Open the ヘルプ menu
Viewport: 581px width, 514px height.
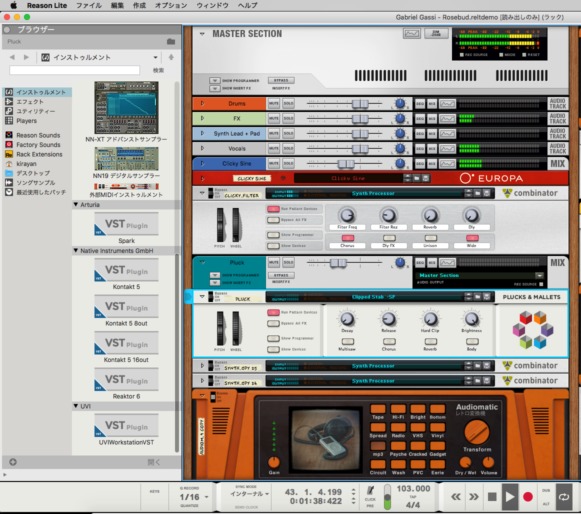[x=248, y=6]
